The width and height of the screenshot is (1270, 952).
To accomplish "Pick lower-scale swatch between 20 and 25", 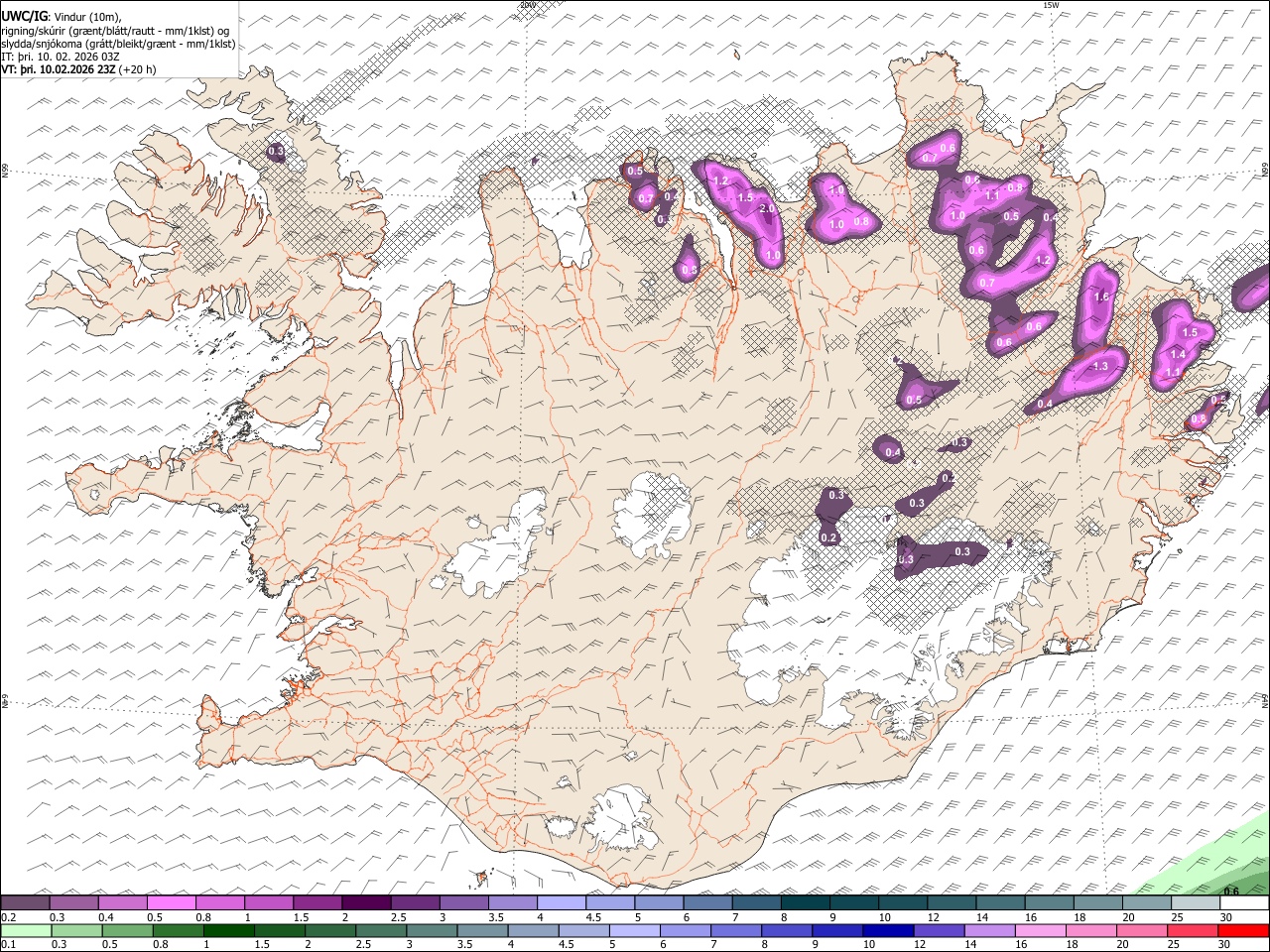I will coord(1141,931).
